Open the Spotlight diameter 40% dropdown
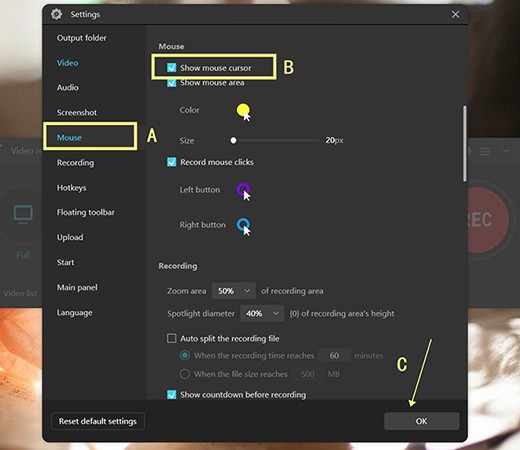 point(262,314)
